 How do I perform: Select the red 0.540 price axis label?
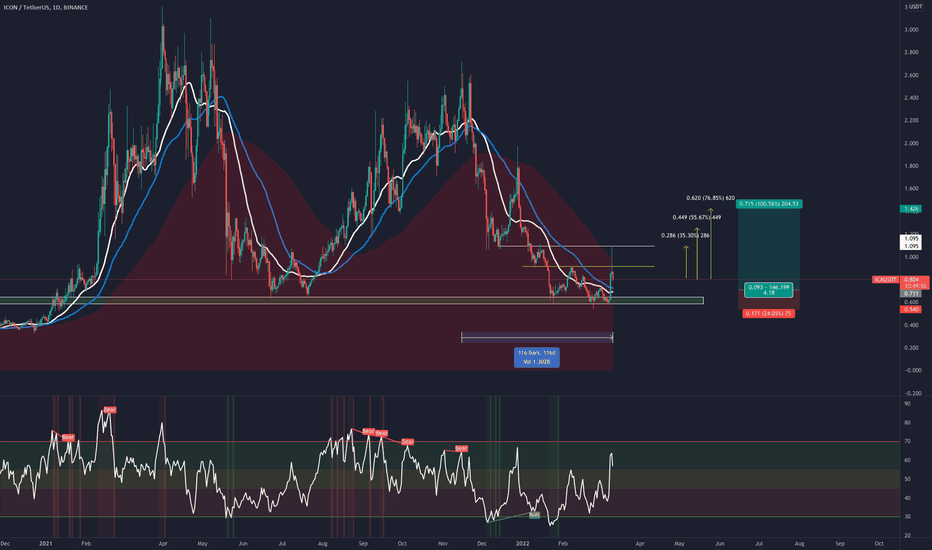coord(911,309)
